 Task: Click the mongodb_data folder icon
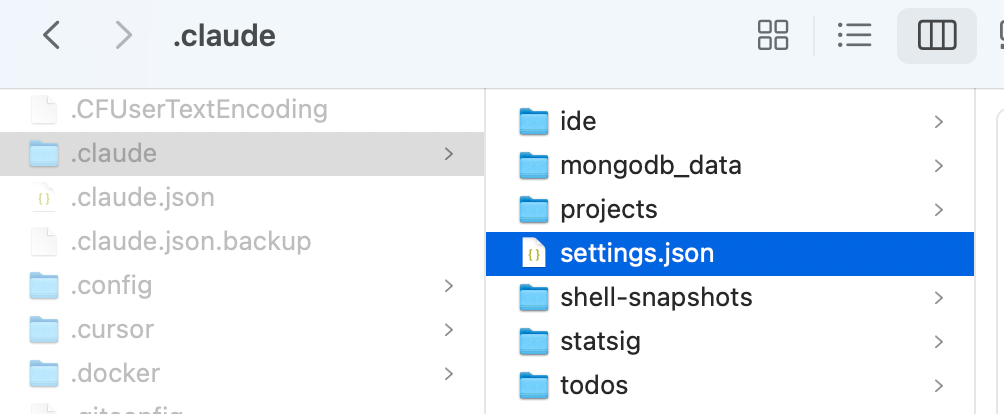click(535, 166)
